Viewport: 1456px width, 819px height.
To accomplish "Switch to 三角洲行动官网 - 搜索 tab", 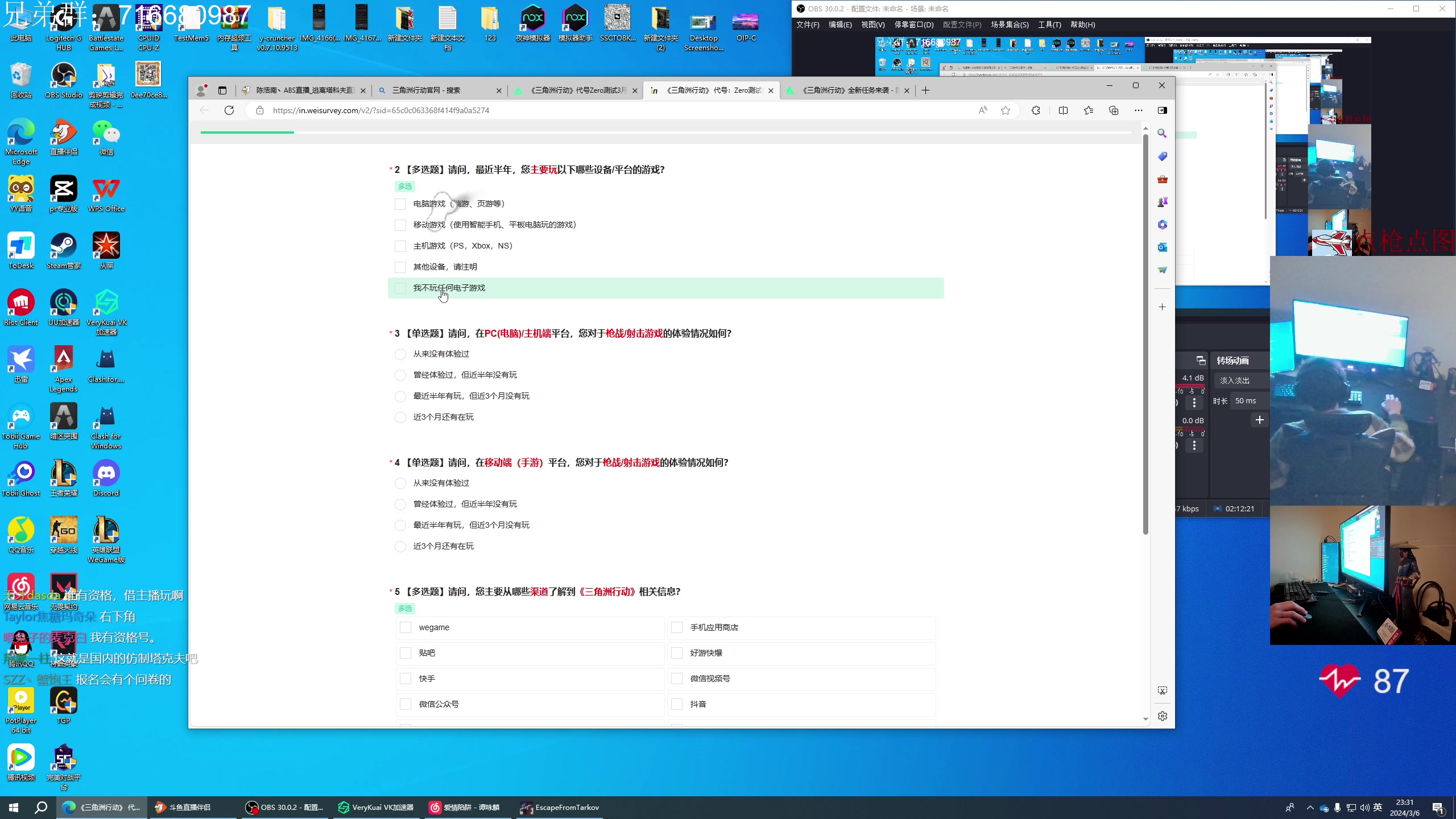I will [440, 90].
